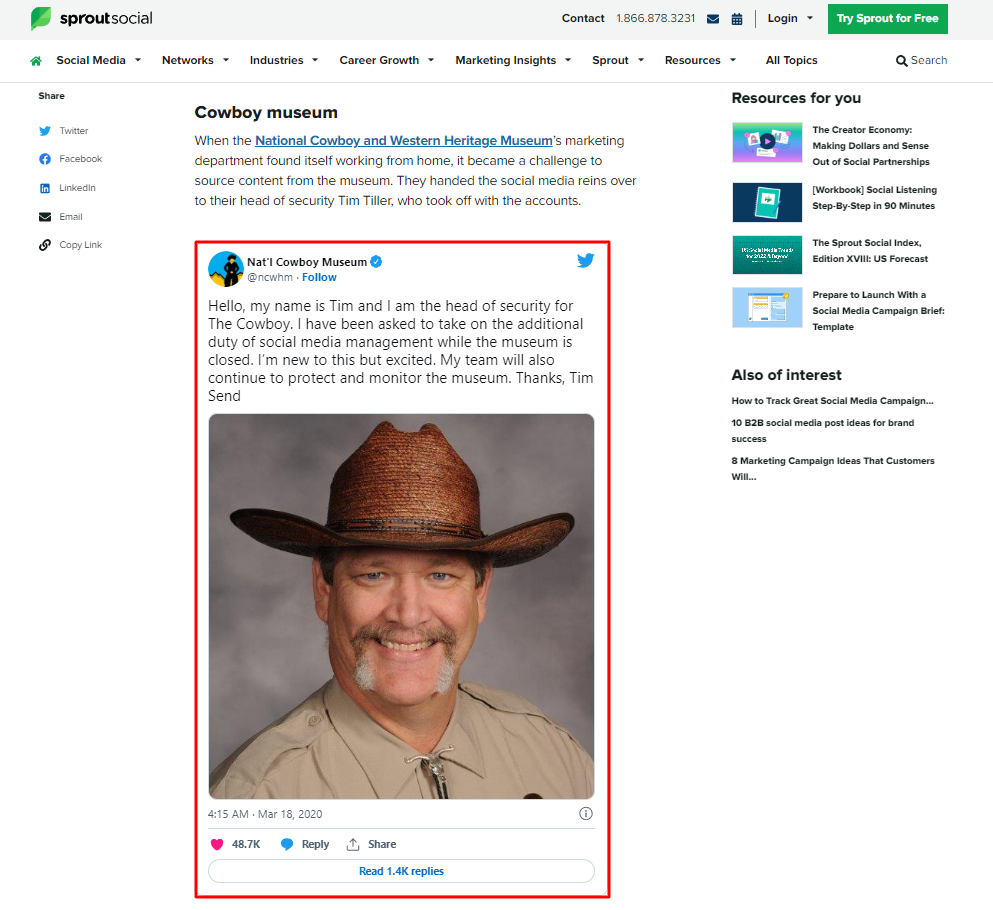
Task: Select the All Topics menu item
Action: tap(792, 60)
